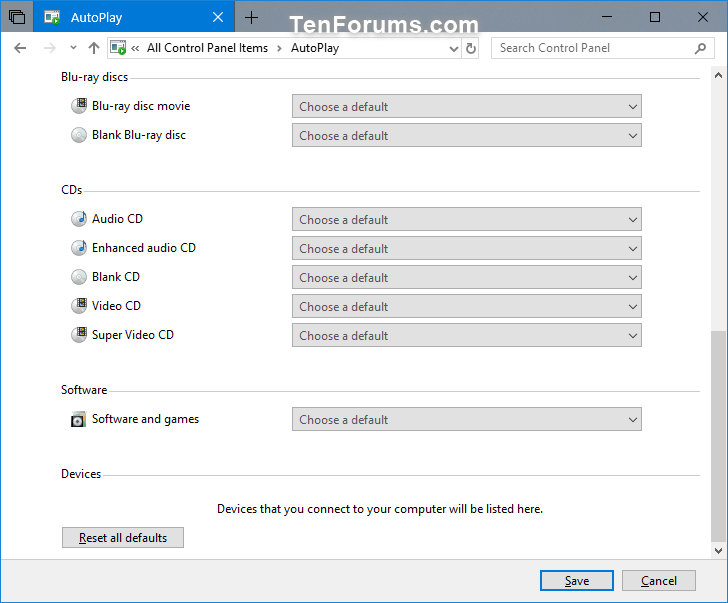Open the recent locations arrow
This screenshot has height=603, width=728.
click(x=73, y=48)
